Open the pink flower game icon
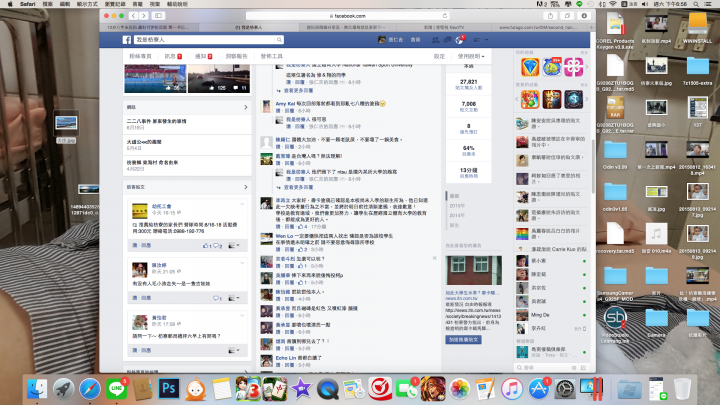This screenshot has height=405, width=720. (x=574, y=68)
